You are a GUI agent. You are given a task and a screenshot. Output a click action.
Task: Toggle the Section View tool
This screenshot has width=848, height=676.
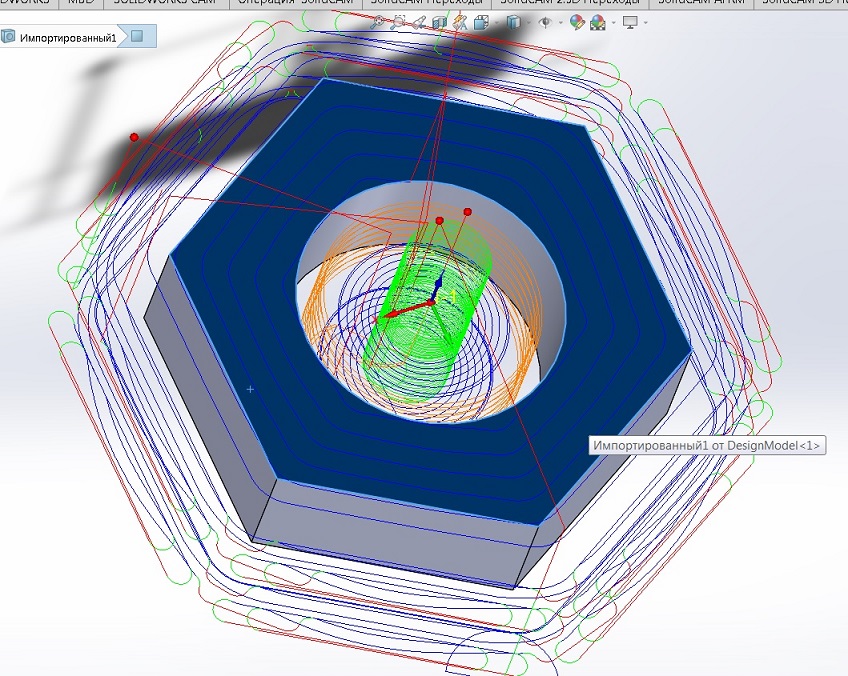440,22
